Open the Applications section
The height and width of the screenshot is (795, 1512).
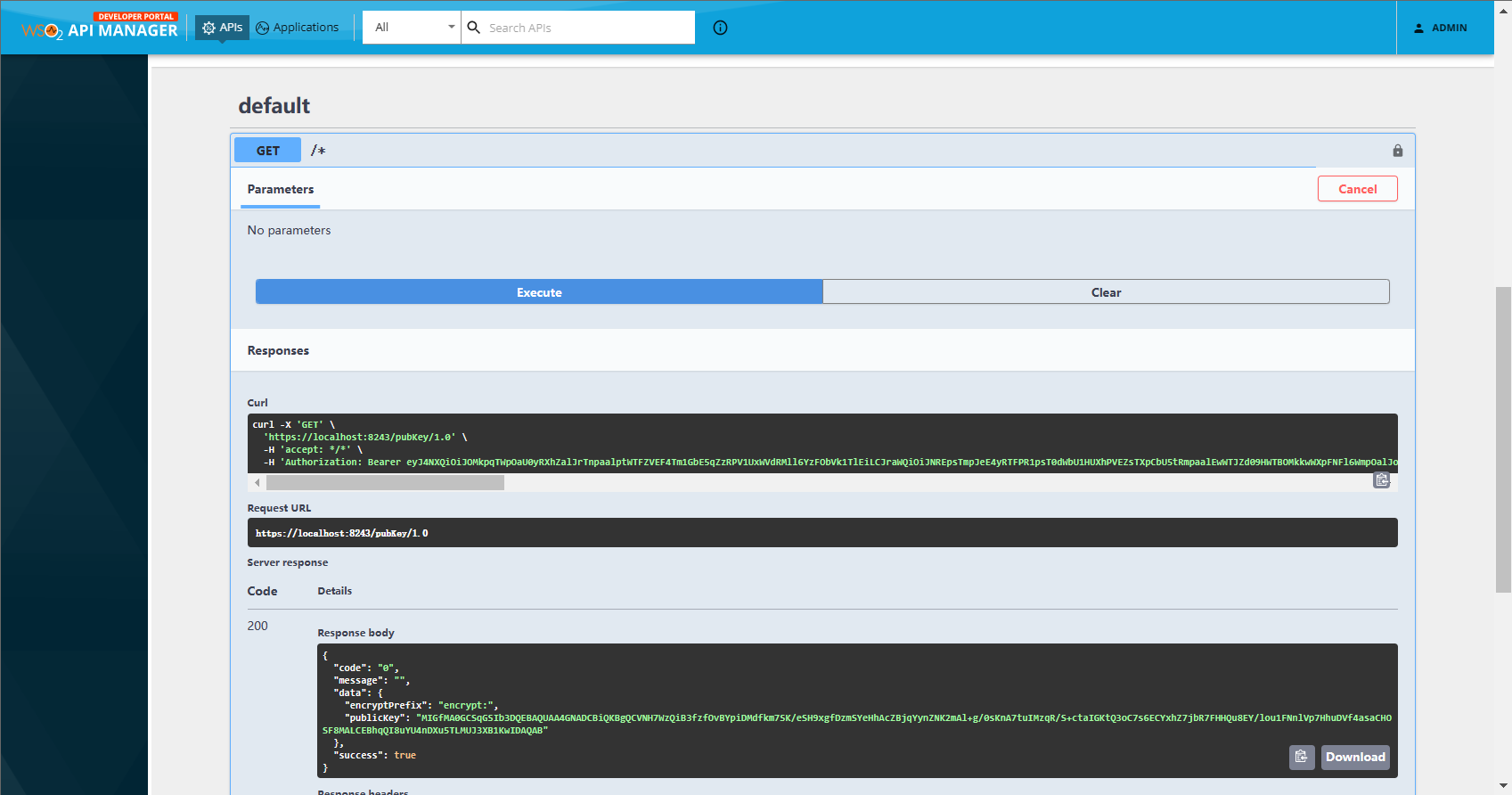click(x=298, y=28)
